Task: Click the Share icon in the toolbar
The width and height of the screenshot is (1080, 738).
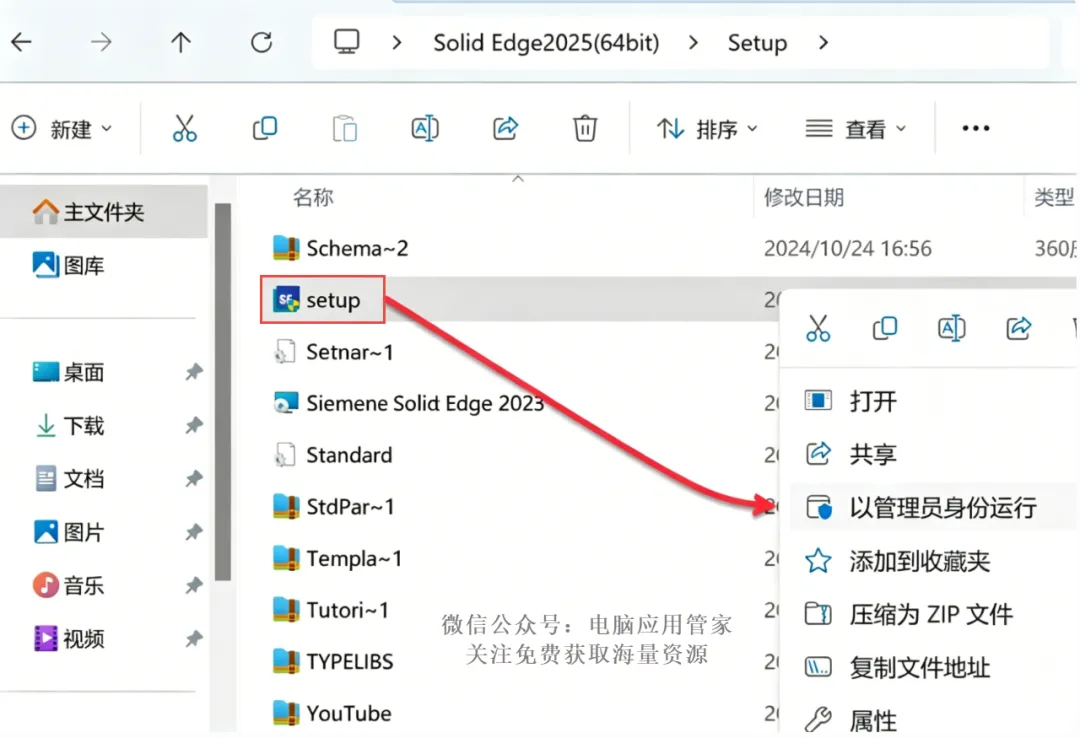Action: (x=505, y=128)
